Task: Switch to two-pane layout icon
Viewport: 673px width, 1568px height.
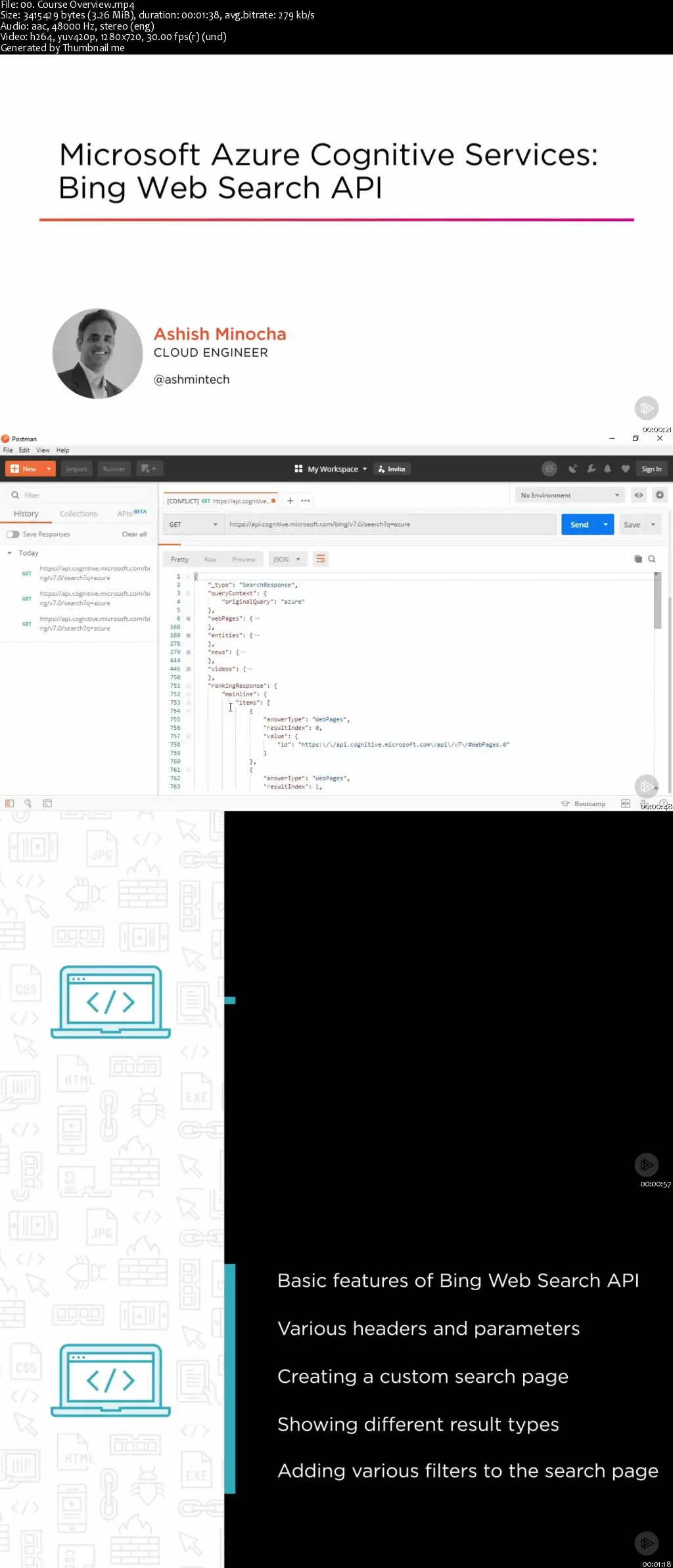Action: [x=625, y=803]
